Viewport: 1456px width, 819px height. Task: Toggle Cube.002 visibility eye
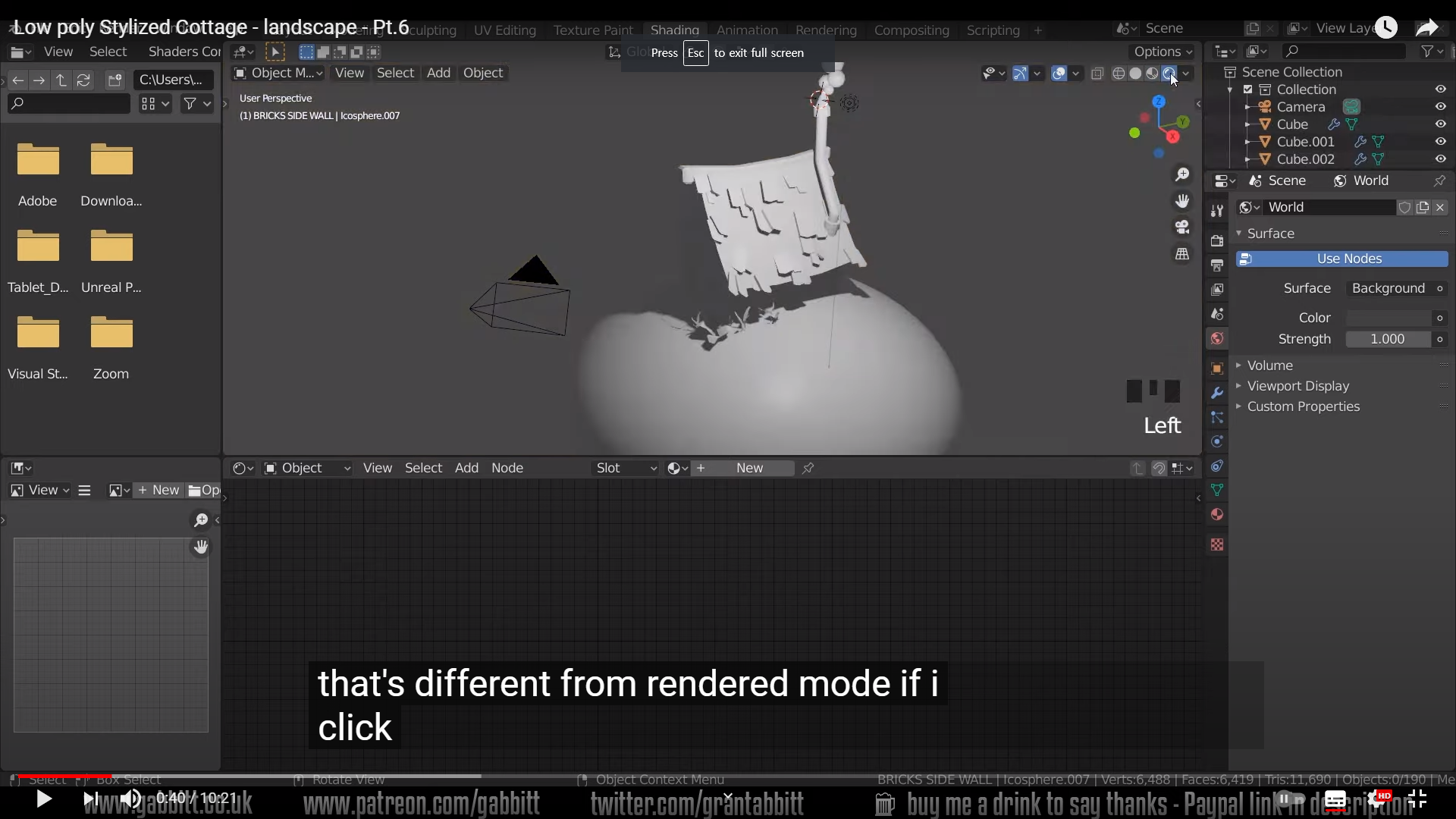1440,159
